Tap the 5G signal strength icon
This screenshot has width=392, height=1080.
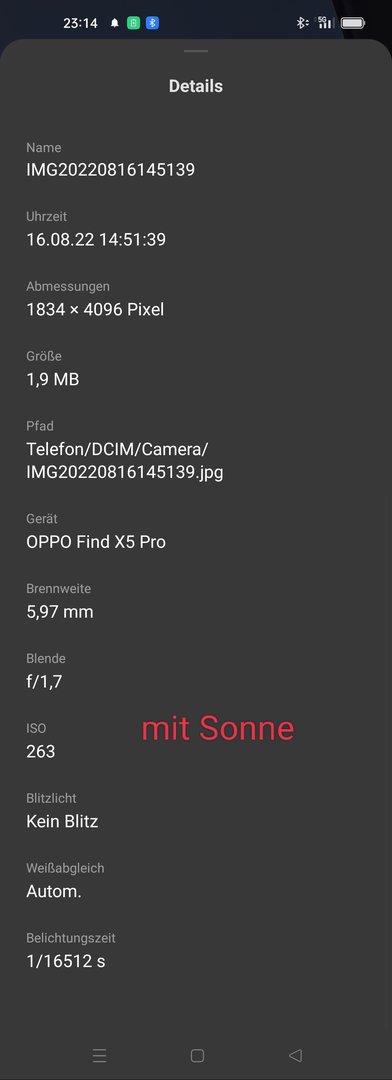point(325,23)
